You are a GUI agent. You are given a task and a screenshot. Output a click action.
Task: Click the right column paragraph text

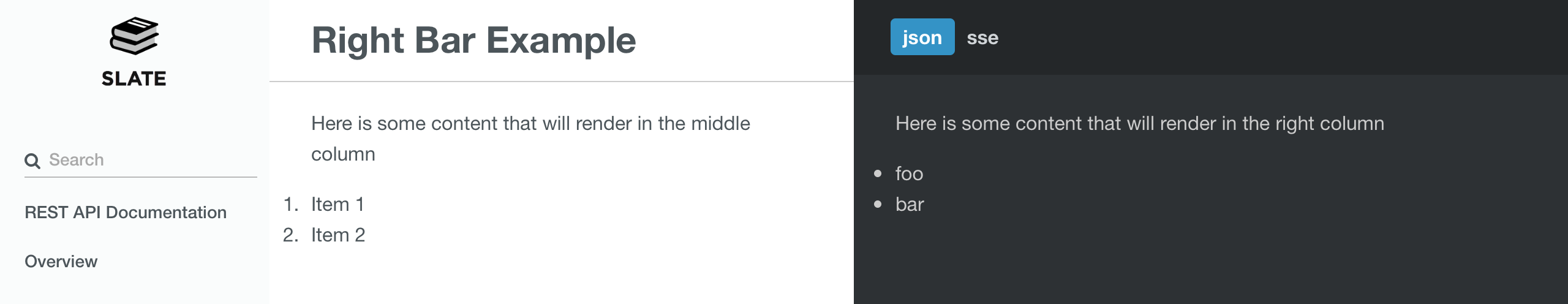click(1139, 123)
